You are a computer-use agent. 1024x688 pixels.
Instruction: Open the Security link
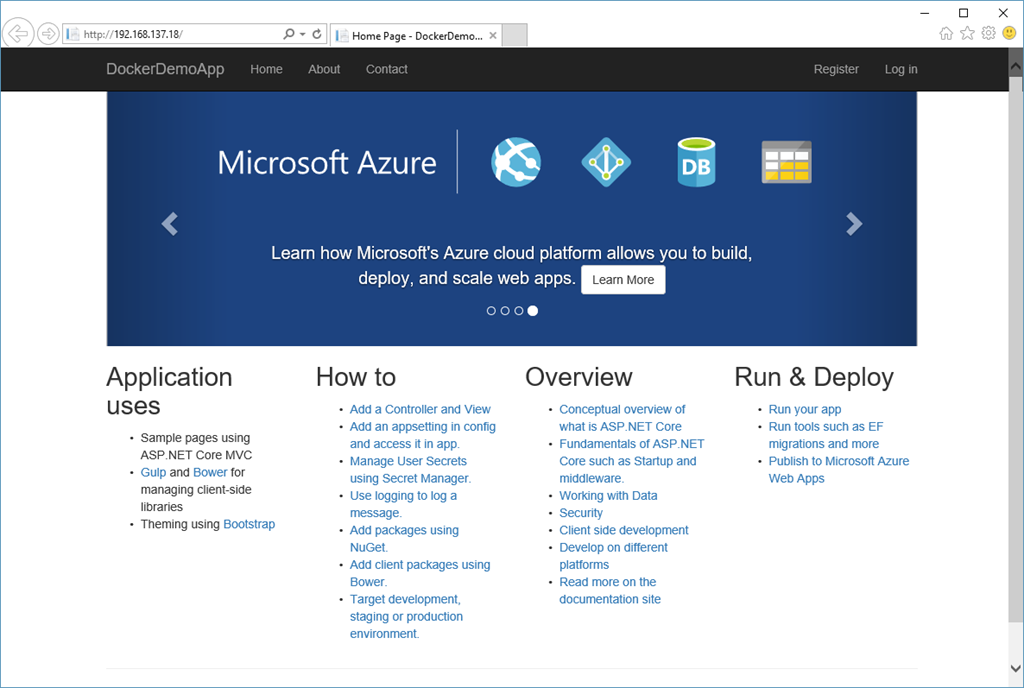coord(581,513)
